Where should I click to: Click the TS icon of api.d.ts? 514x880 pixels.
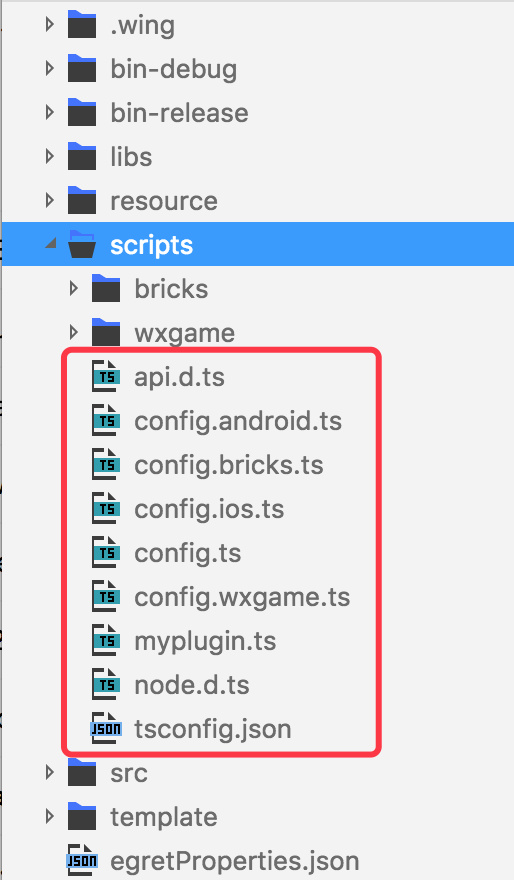[x=106, y=377]
